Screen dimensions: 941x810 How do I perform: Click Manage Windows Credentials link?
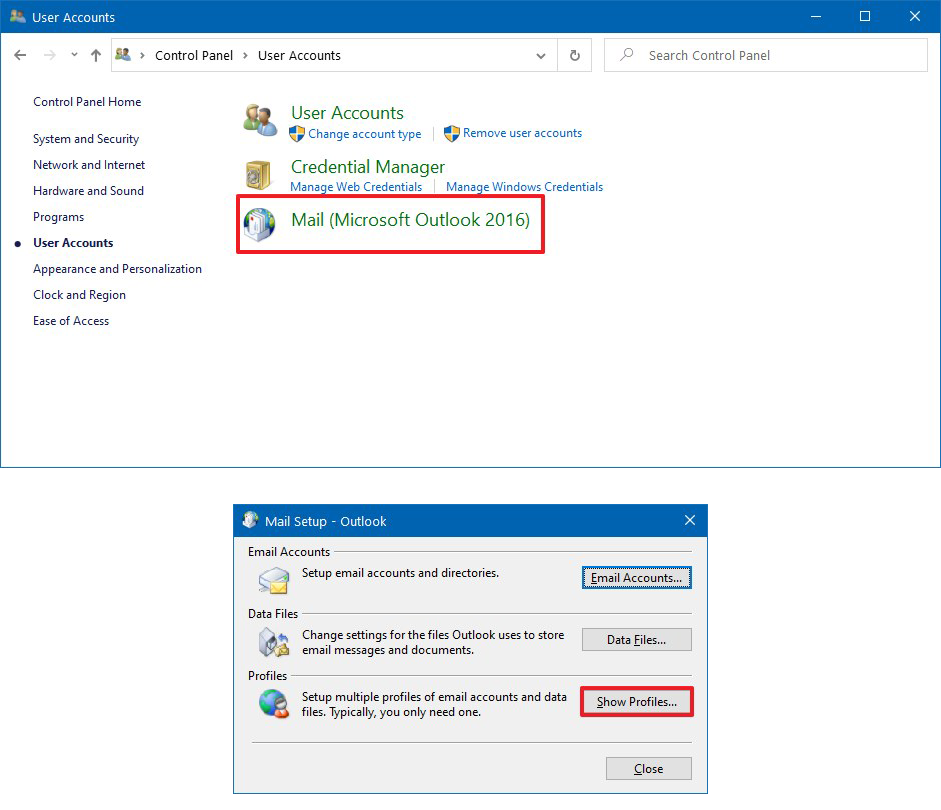pos(524,187)
